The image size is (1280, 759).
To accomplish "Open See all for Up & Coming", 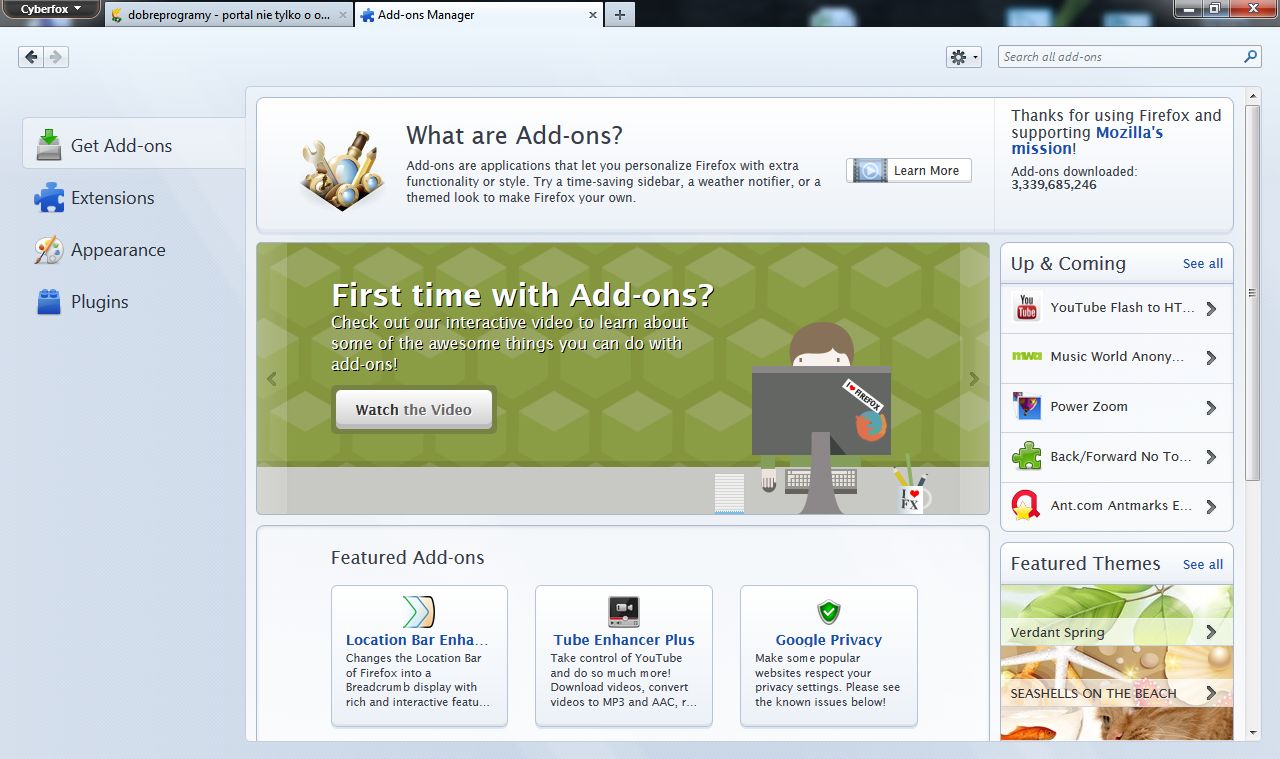I will pyautogui.click(x=1203, y=263).
